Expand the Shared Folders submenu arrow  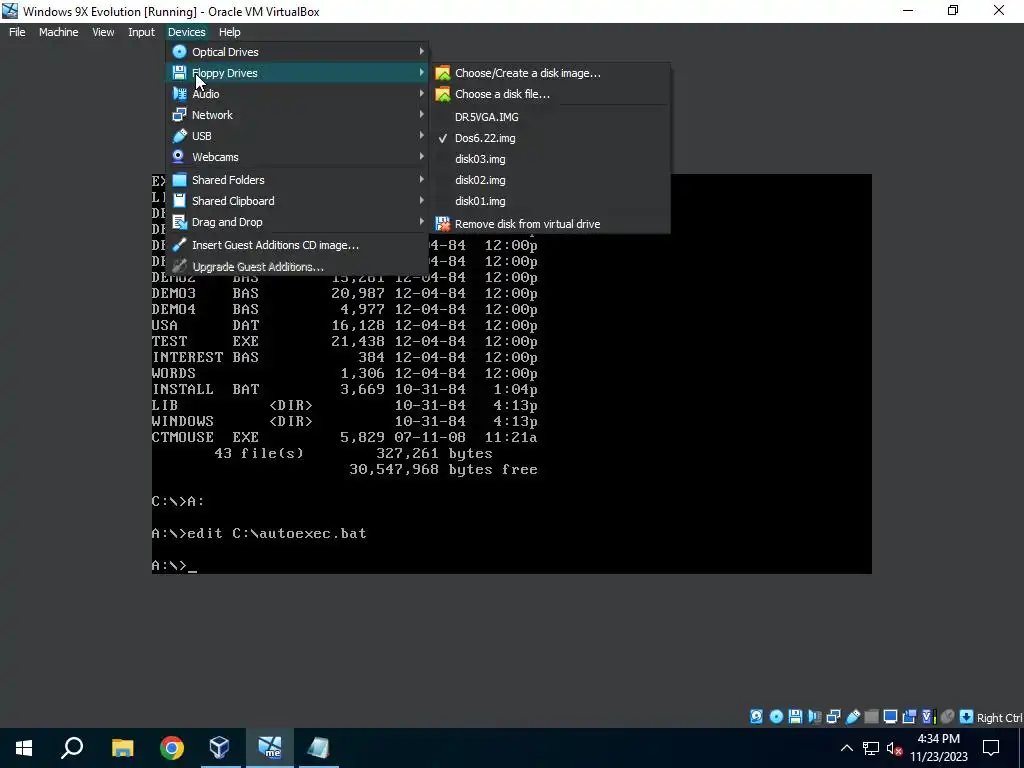pyautogui.click(x=421, y=179)
